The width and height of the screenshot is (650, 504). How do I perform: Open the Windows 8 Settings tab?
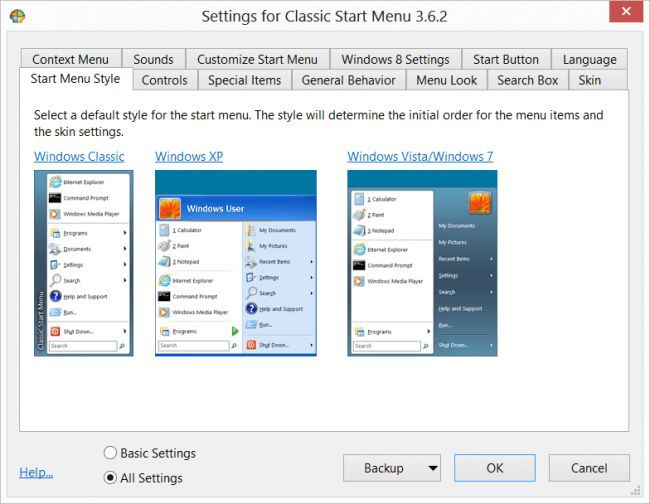click(395, 59)
